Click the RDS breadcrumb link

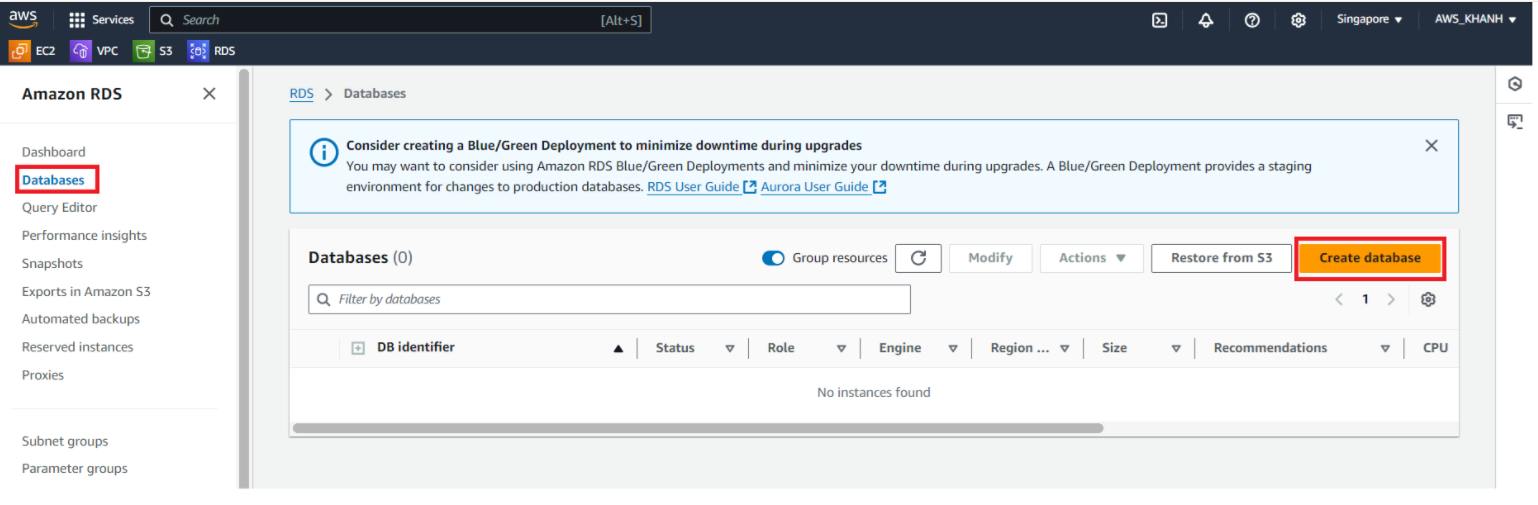pyautogui.click(x=301, y=93)
